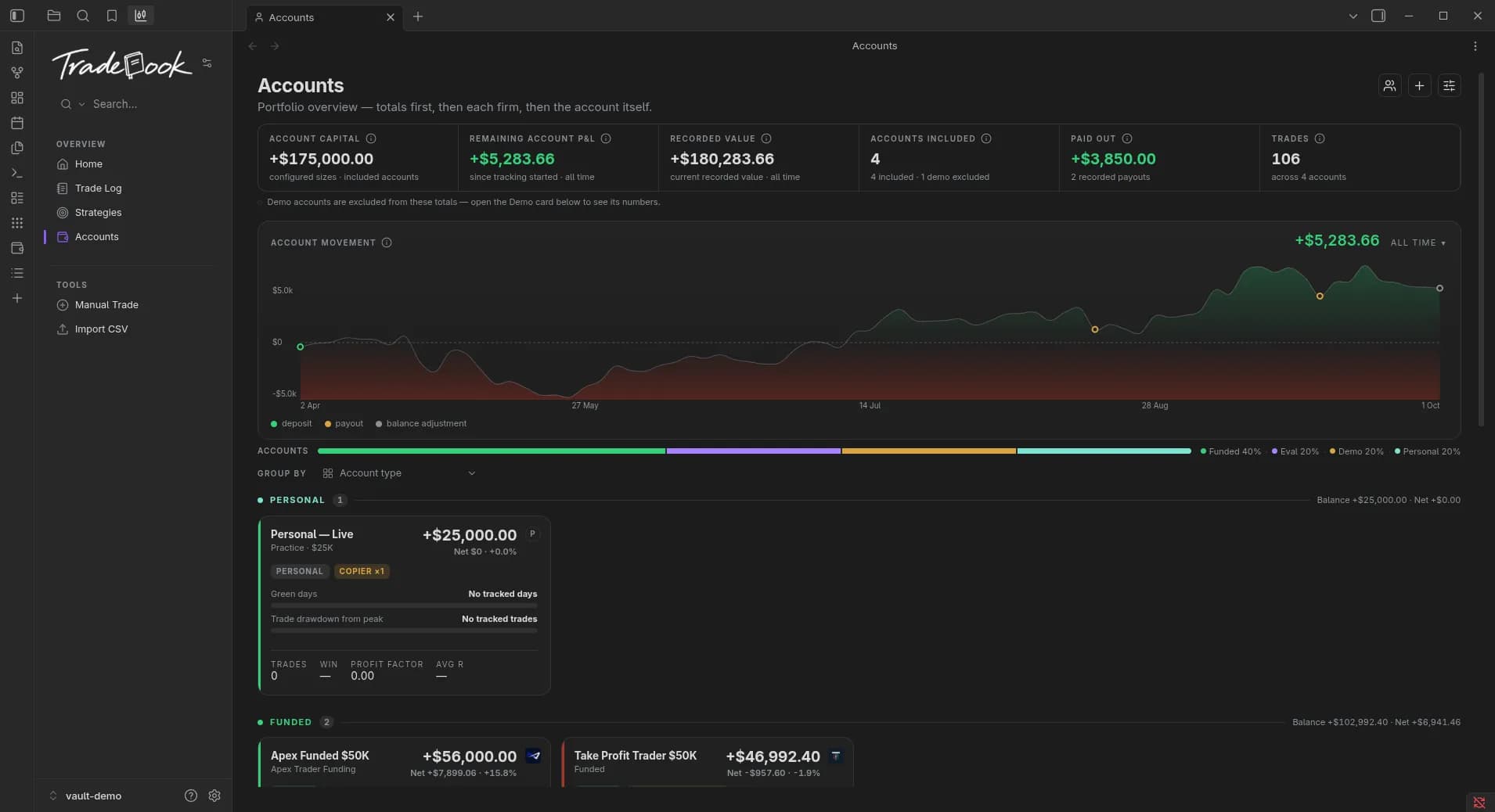1495x812 pixels.
Task: Click the wallet icon in left ribbon
Action: coord(17,248)
